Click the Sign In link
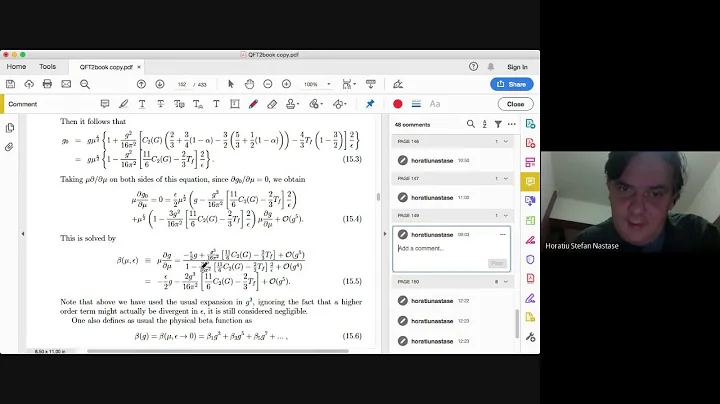The width and height of the screenshot is (720, 404). click(x=517, y=67)
